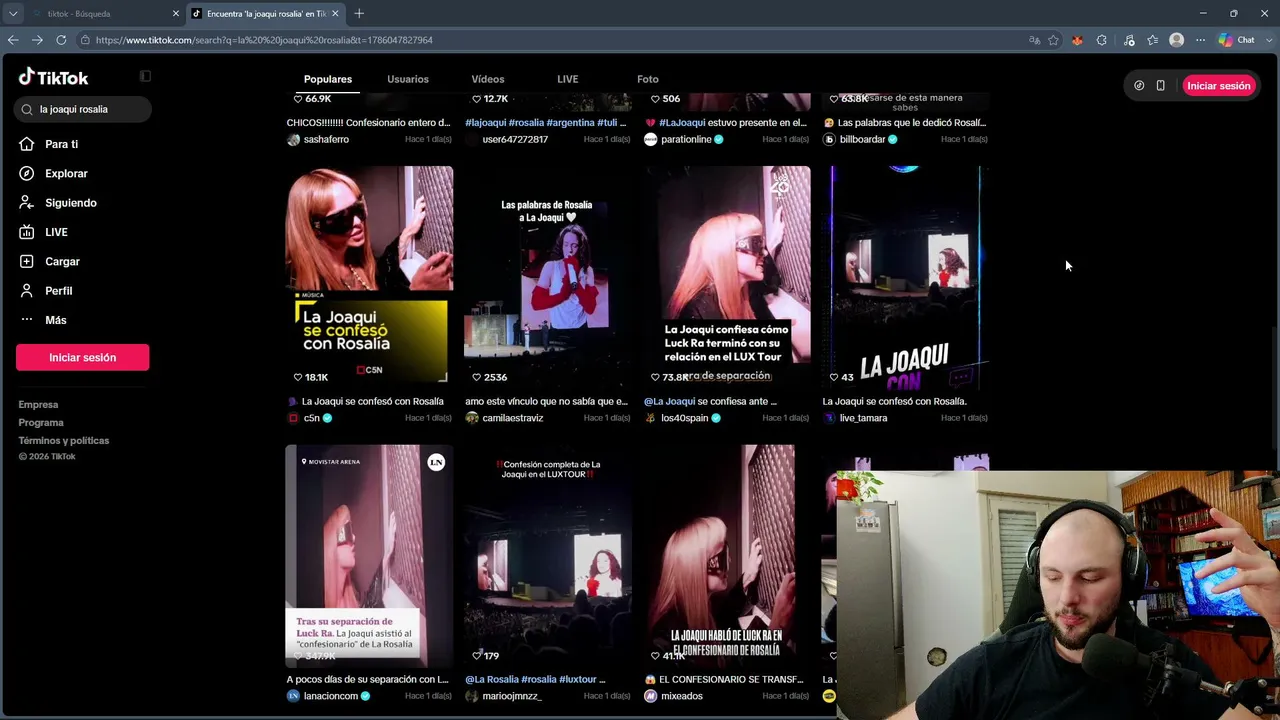Open the mixeados confesionario video thumbnail
Viewport: 1280px width, 720px height.
tap(727, 556)
